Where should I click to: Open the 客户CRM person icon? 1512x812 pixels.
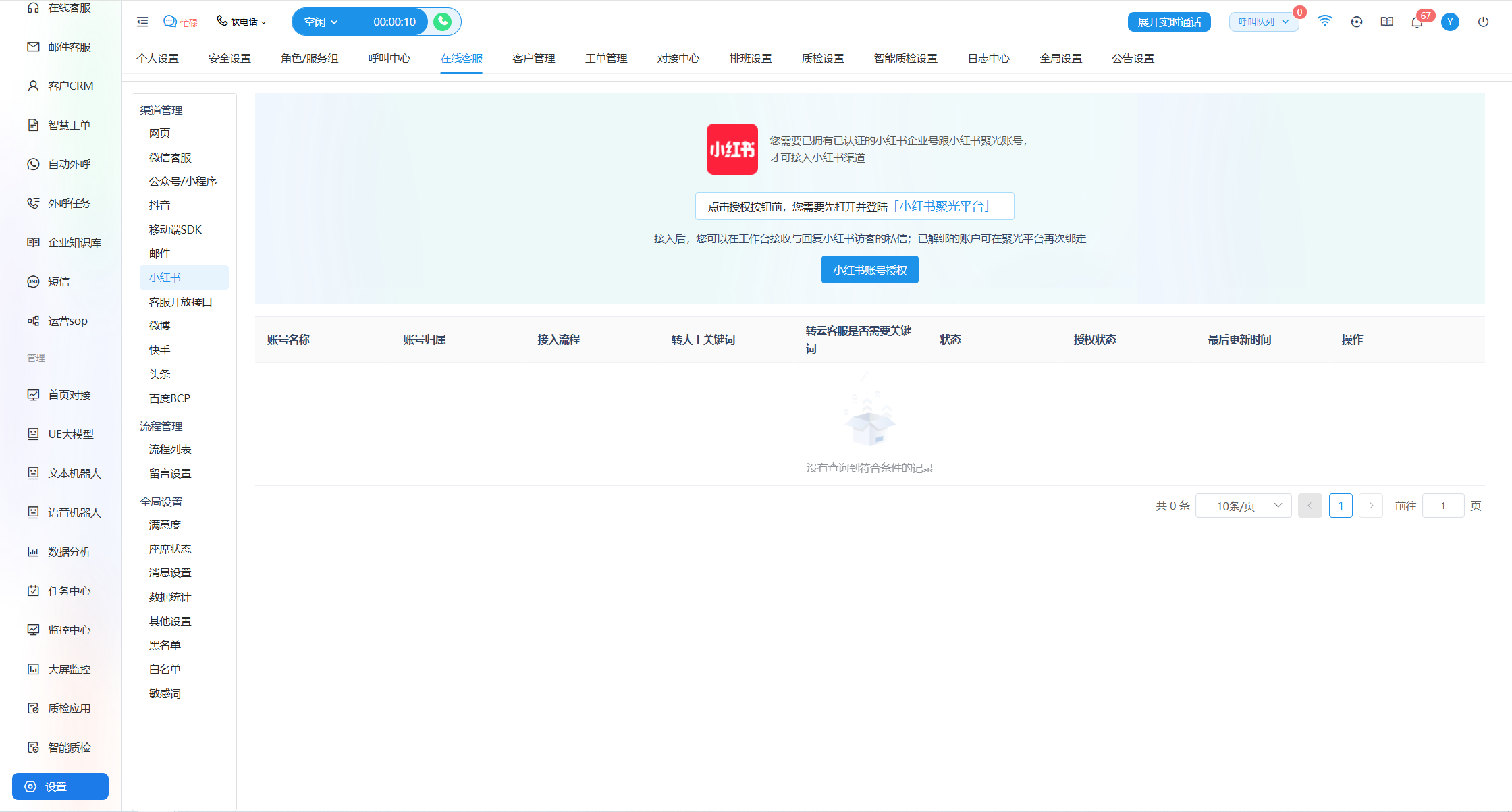(33, 86)
